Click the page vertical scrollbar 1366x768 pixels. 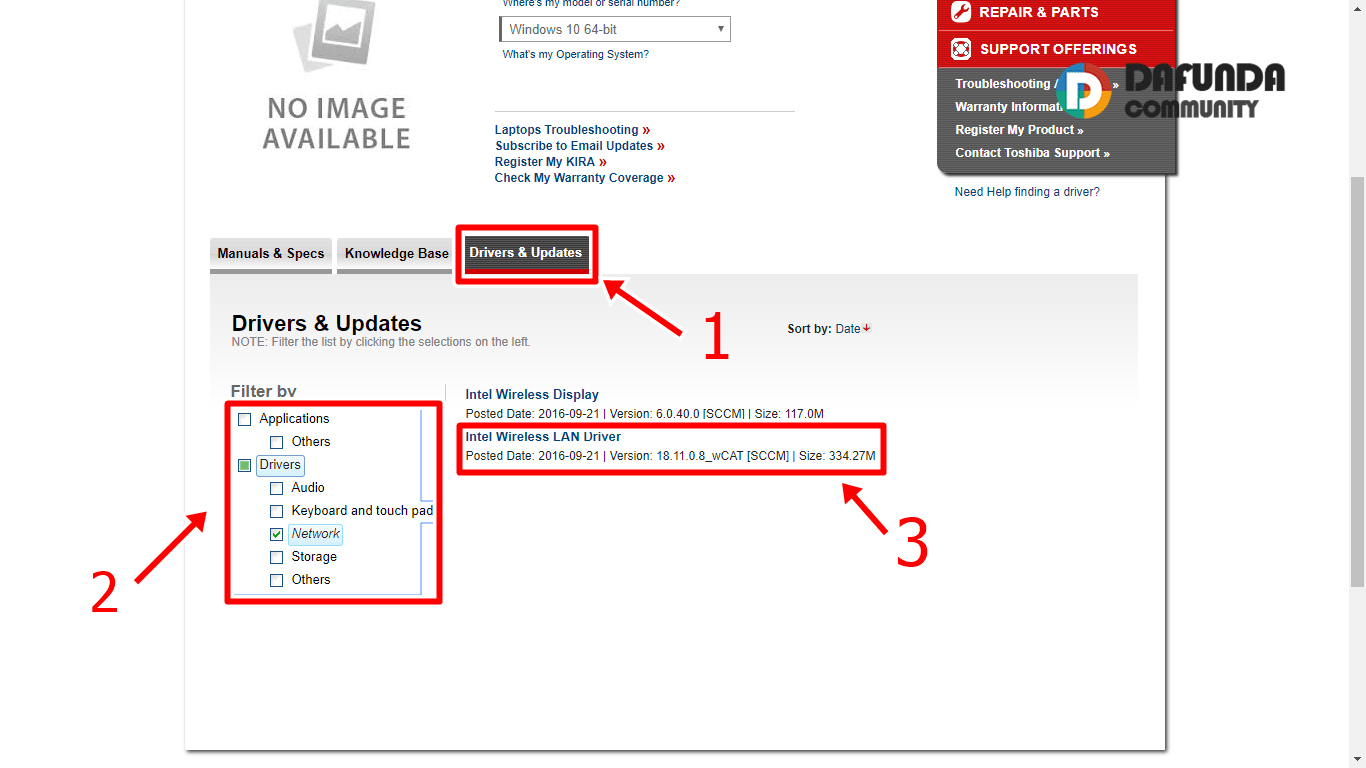point(1357,380)
